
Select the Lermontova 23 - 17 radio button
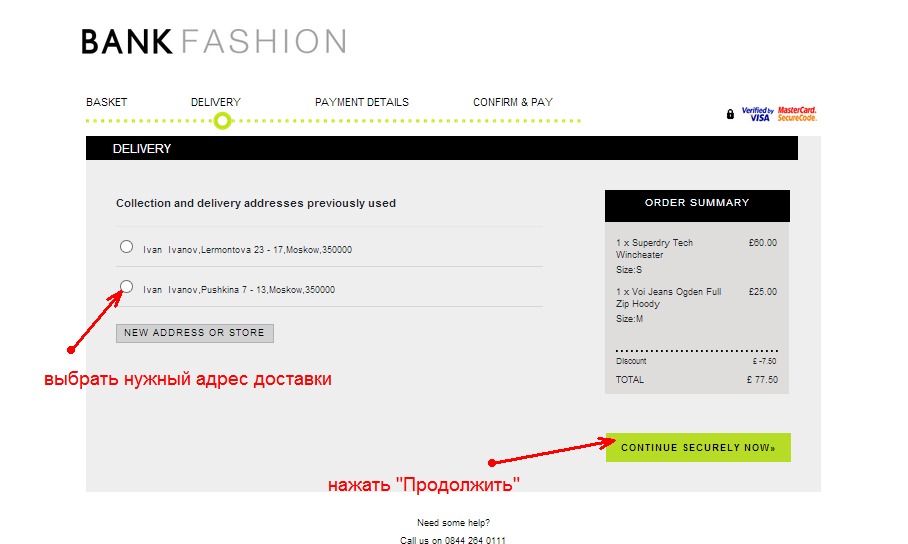point(126,247)
